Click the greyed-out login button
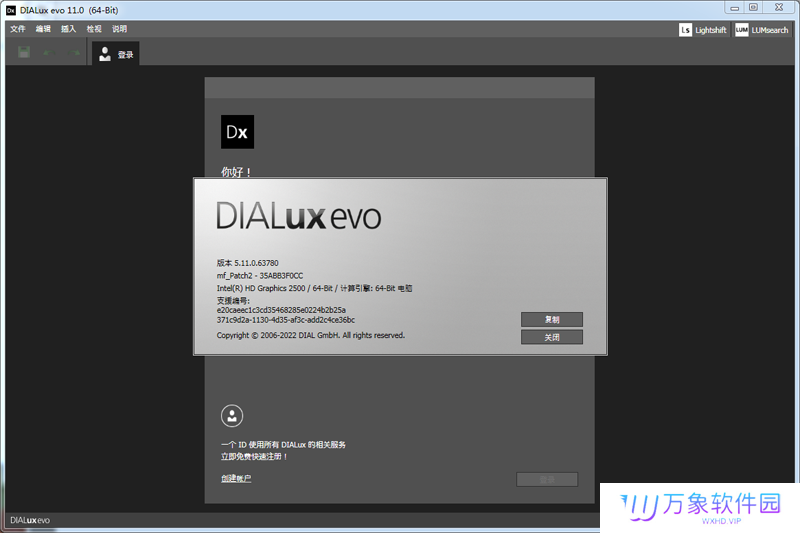 click(547, 479)
